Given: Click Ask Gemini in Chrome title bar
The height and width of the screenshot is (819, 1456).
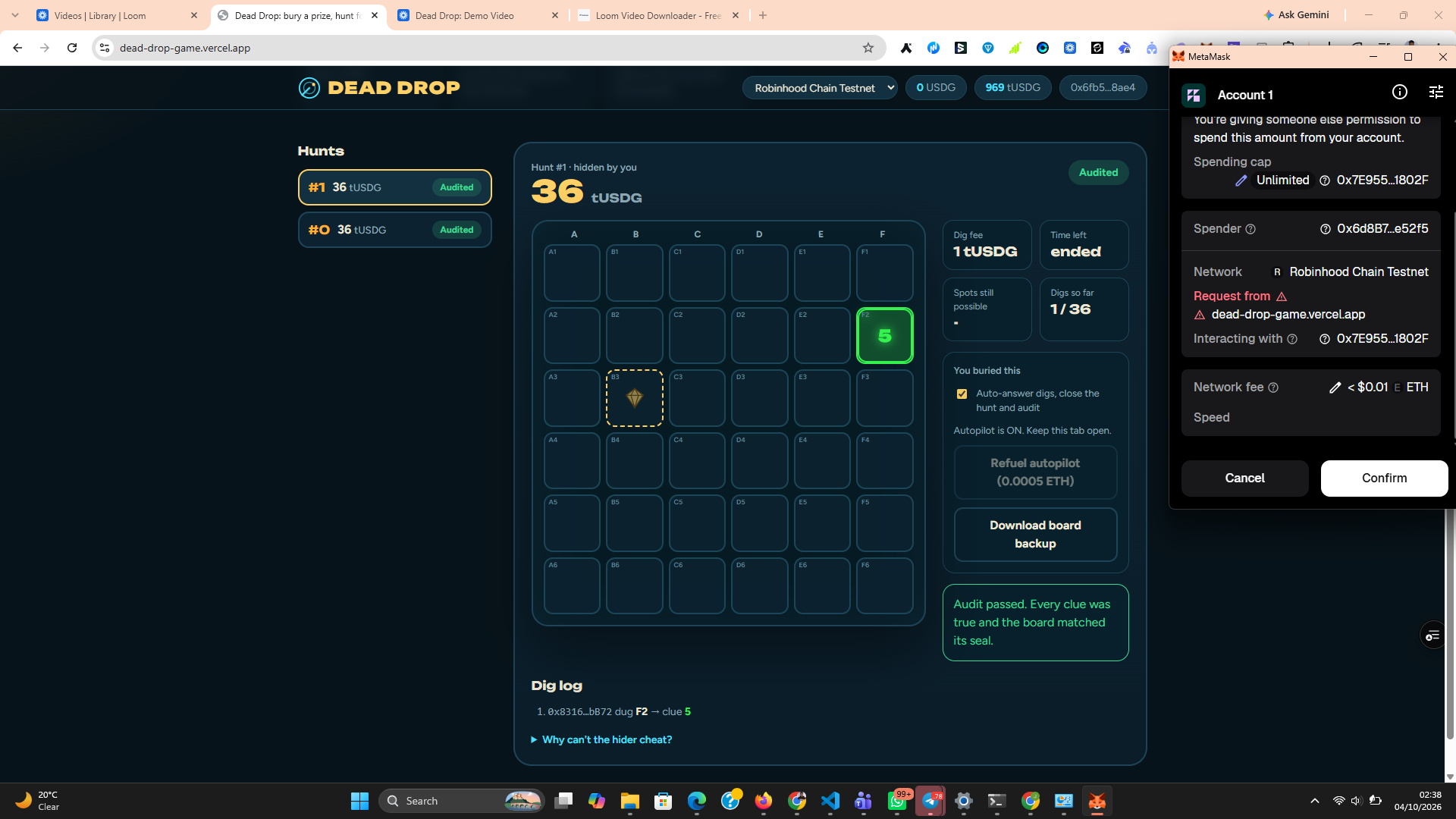Looking at the screenshot, I should pos(1296,15).
